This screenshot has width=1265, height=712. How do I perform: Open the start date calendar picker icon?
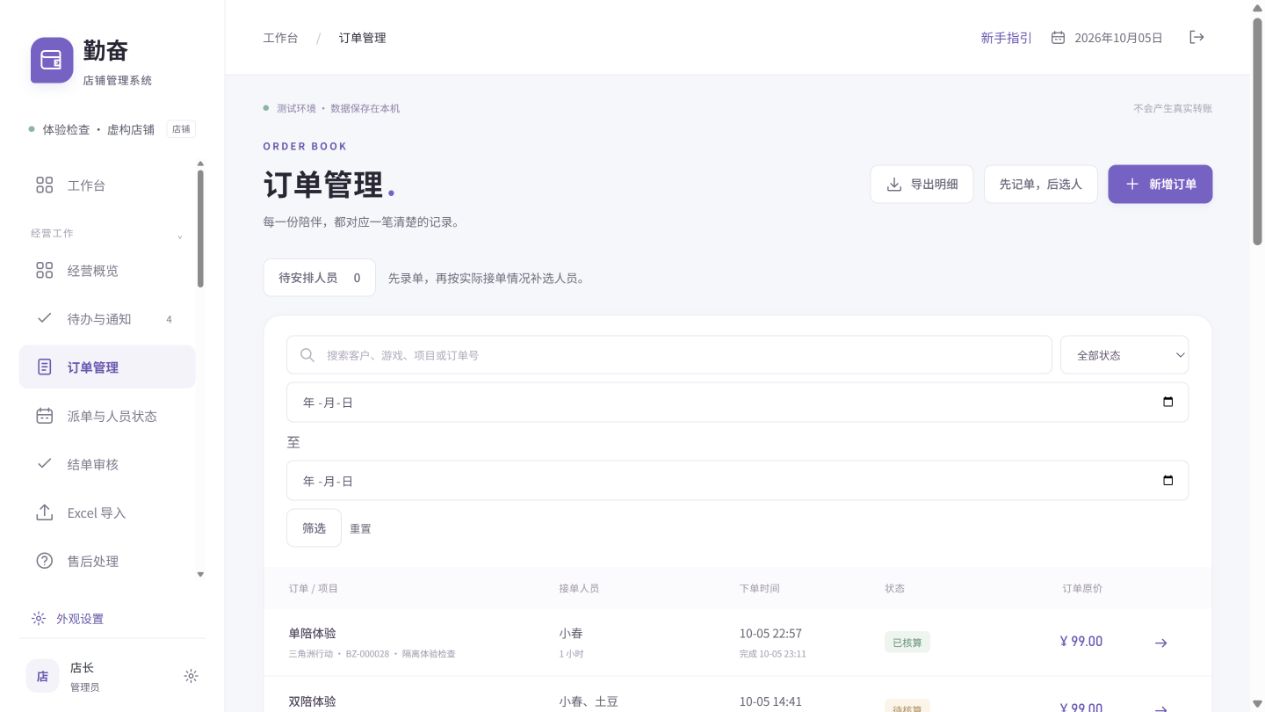pyautogui.click(x=1168, y=402)
